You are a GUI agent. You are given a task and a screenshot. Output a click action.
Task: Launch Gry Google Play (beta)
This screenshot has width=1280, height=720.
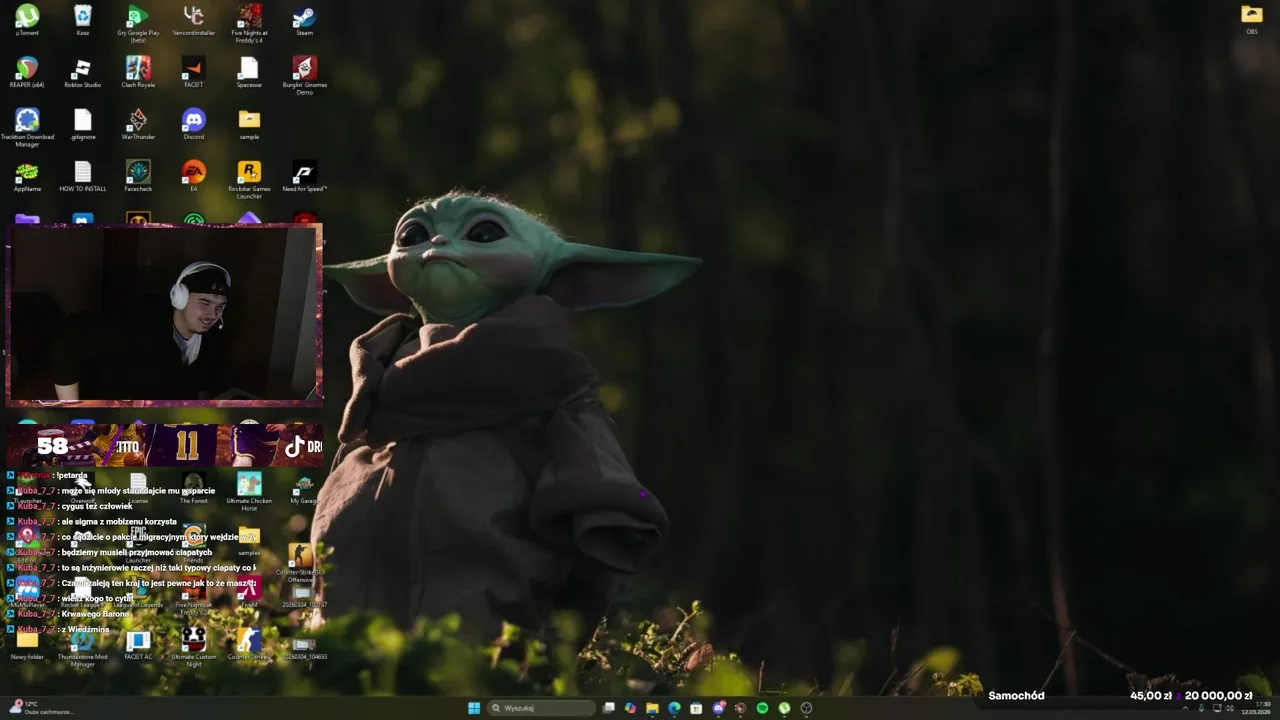[x=138, y=23]
